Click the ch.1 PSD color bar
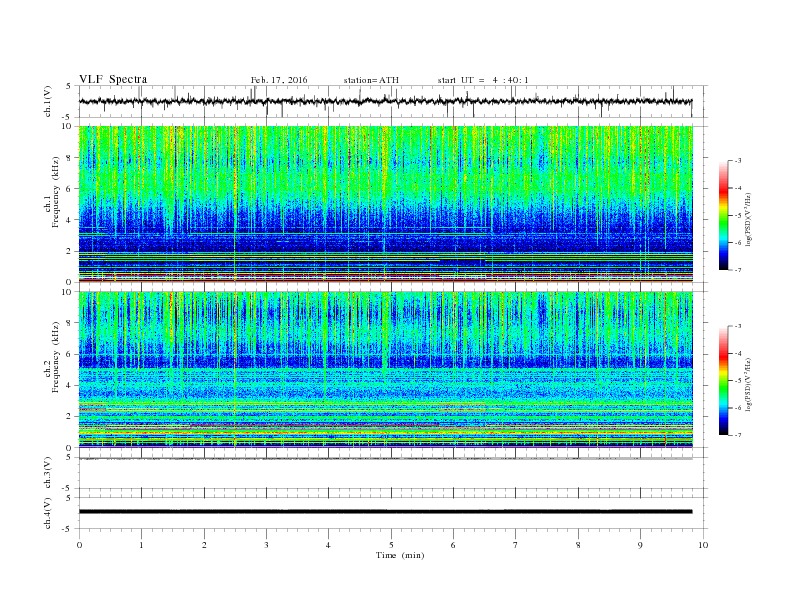The image size is (792, 612). coord(723,216)
